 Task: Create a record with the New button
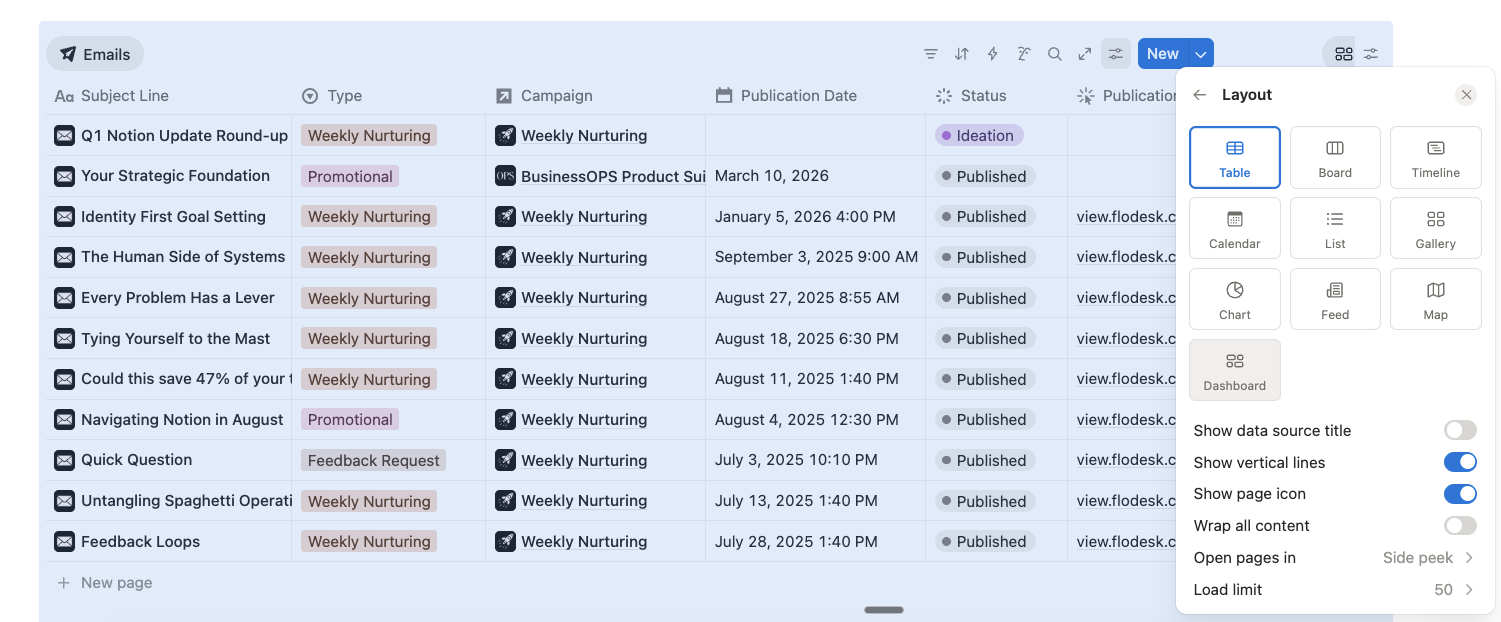tap(1162, 53)
